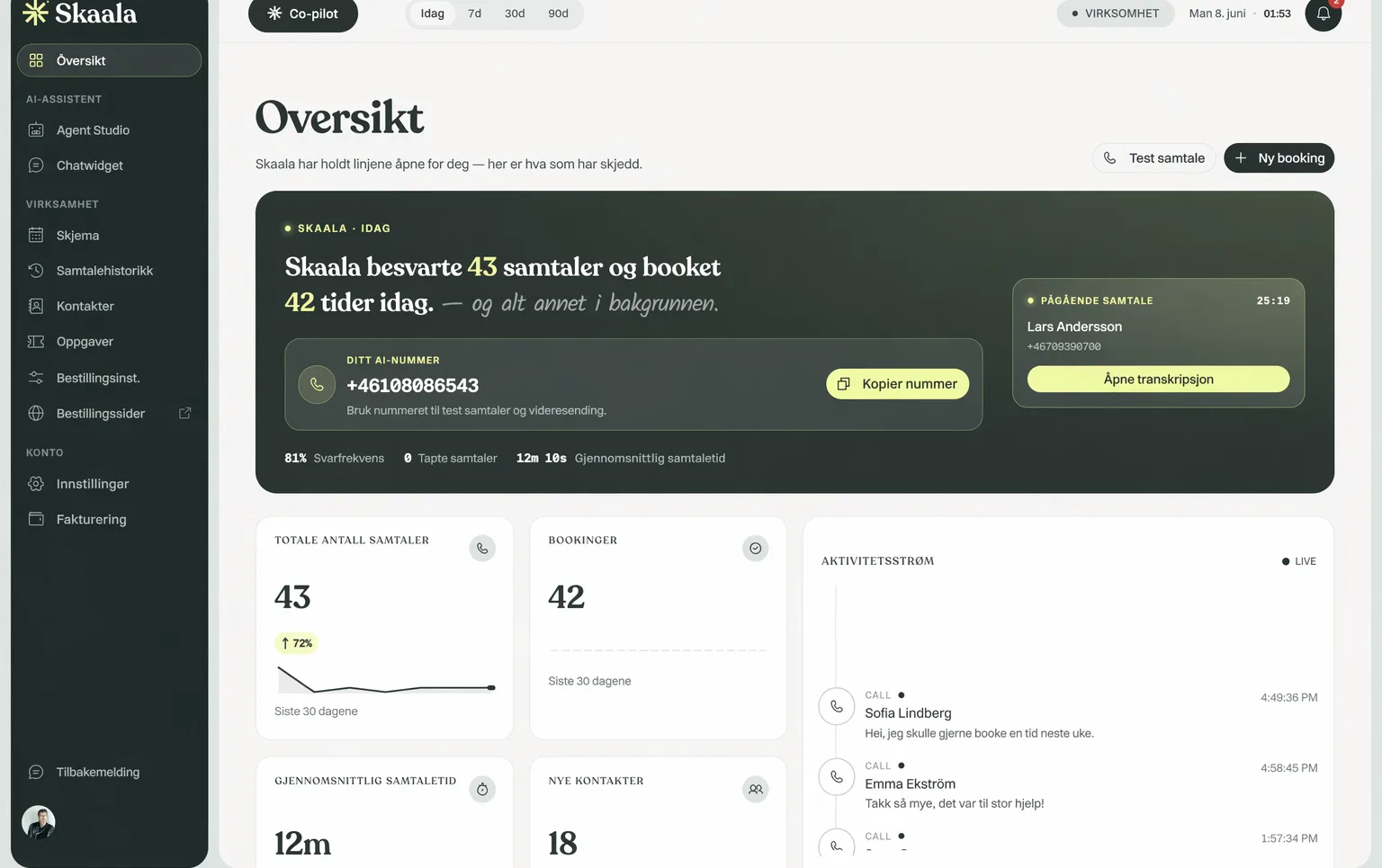Viewport: 1382px width, 868px height.
Task: Start a Test samtale
Action: point(1154,158)
